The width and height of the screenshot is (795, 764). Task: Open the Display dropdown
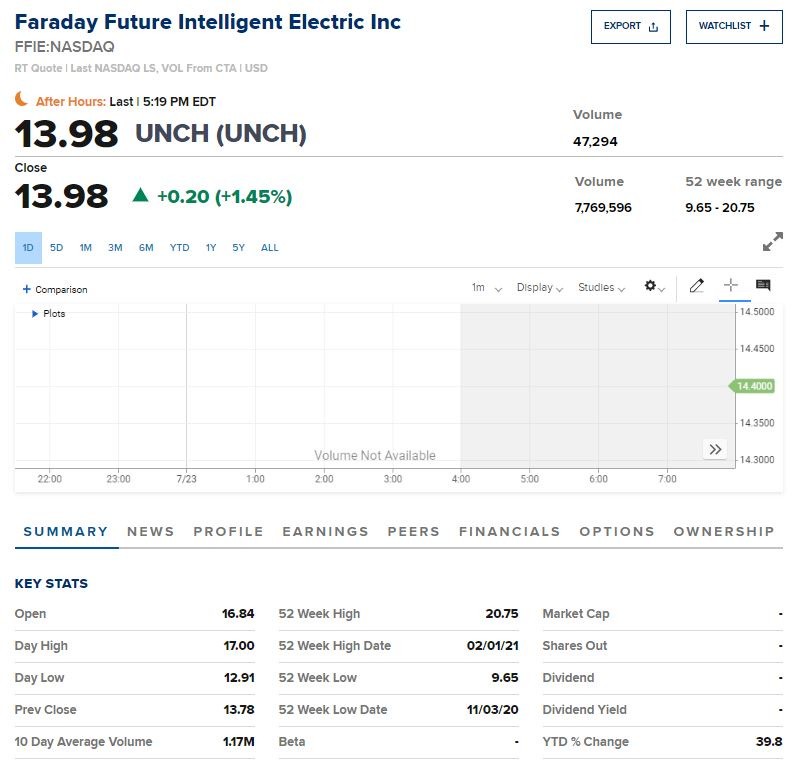click(x=540, y=288)
